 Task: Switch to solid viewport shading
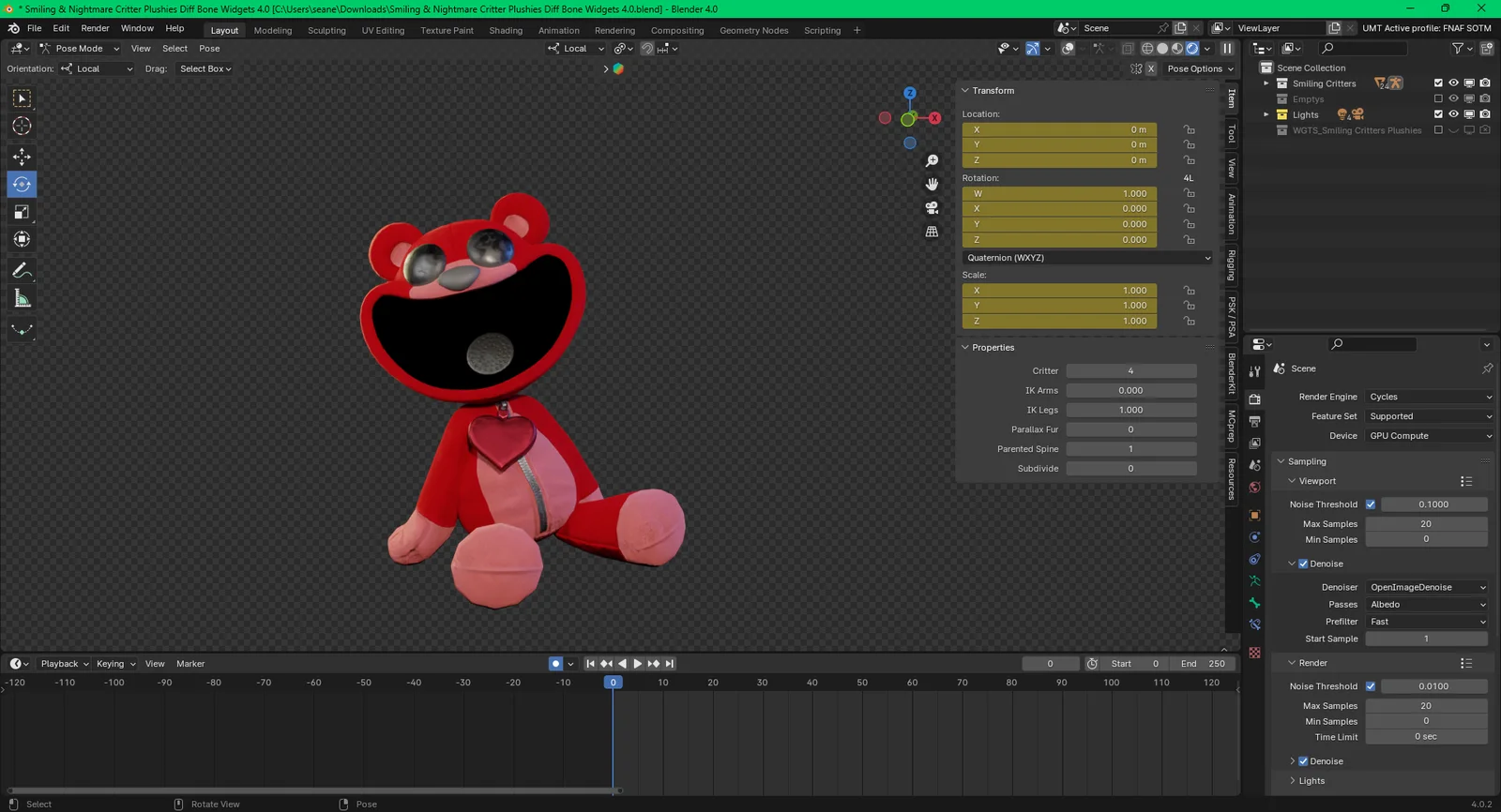click(x=1162, y=49)
